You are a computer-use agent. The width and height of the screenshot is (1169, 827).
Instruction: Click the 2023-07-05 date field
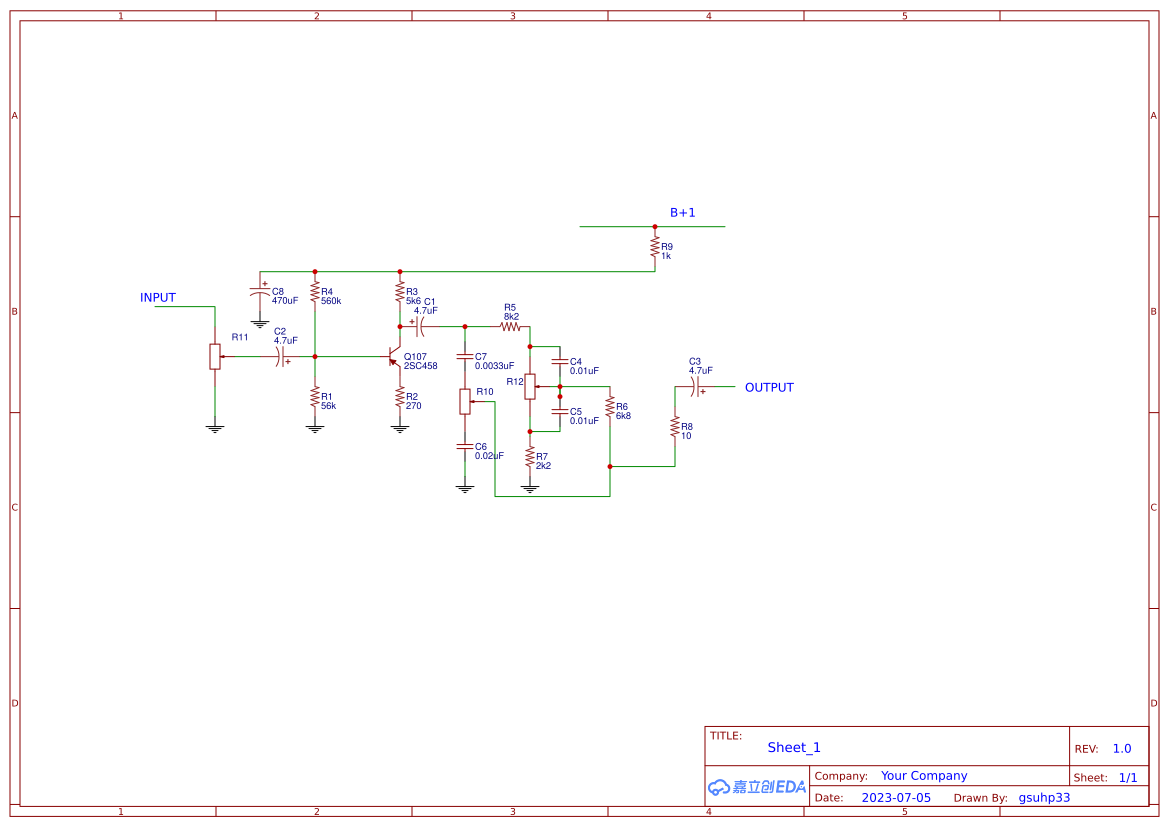coord(895,797)
